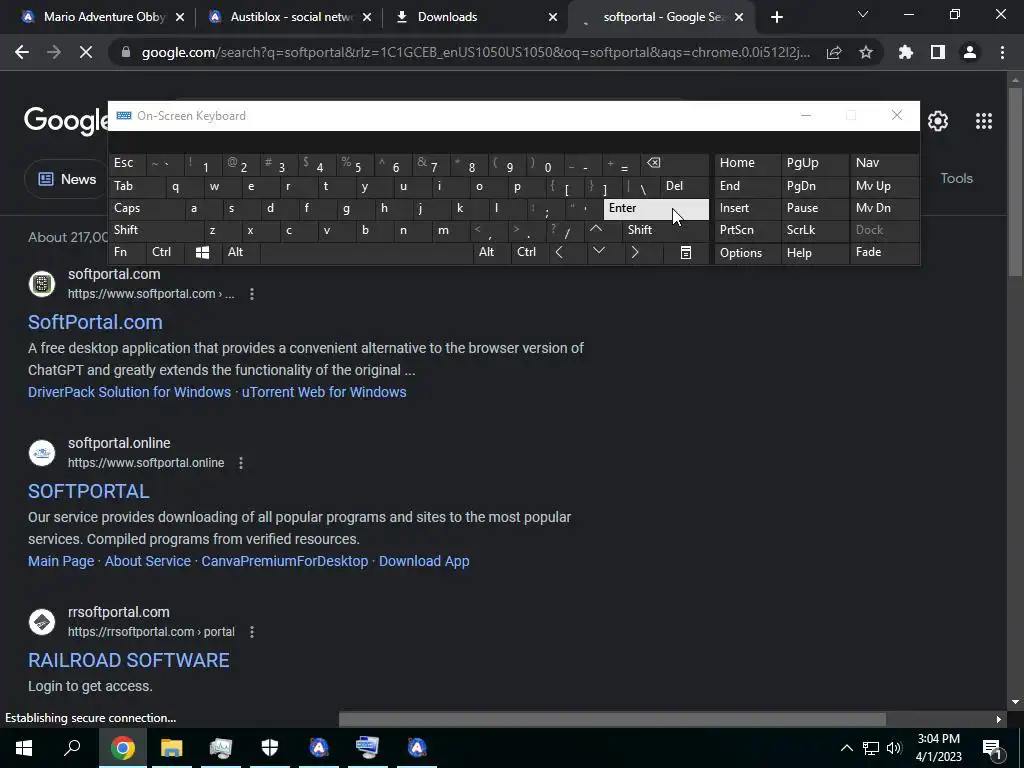Click the taskbar clock showing 3:04 PM
Viewport: 1024px width, 768px height.
click(938, 748)
